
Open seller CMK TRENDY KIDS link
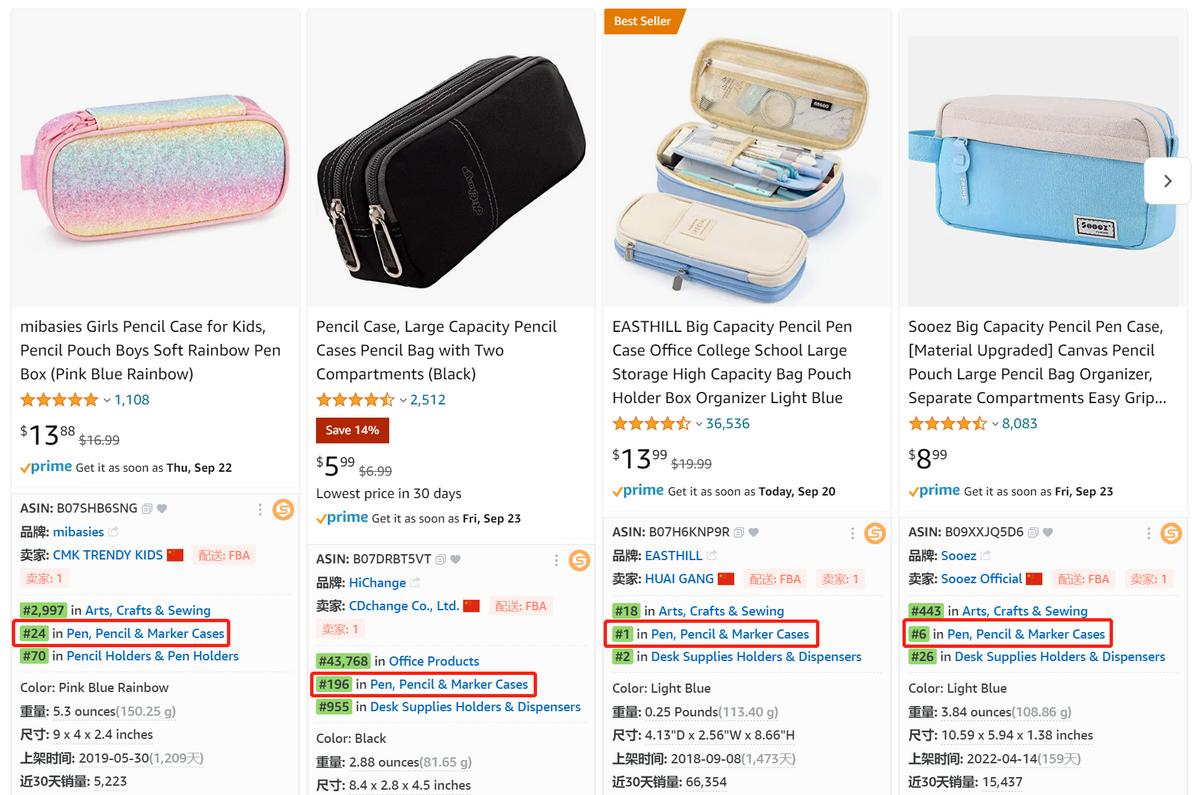pyautogui.click(x=107, y=555)
